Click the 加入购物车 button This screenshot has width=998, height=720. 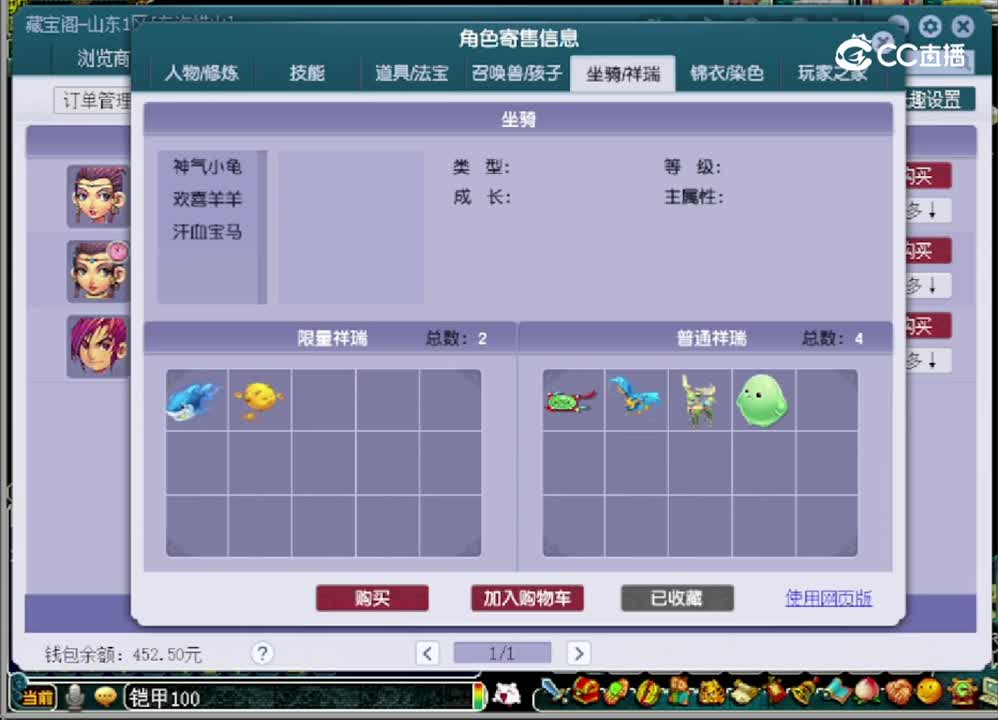click(527, 599)
